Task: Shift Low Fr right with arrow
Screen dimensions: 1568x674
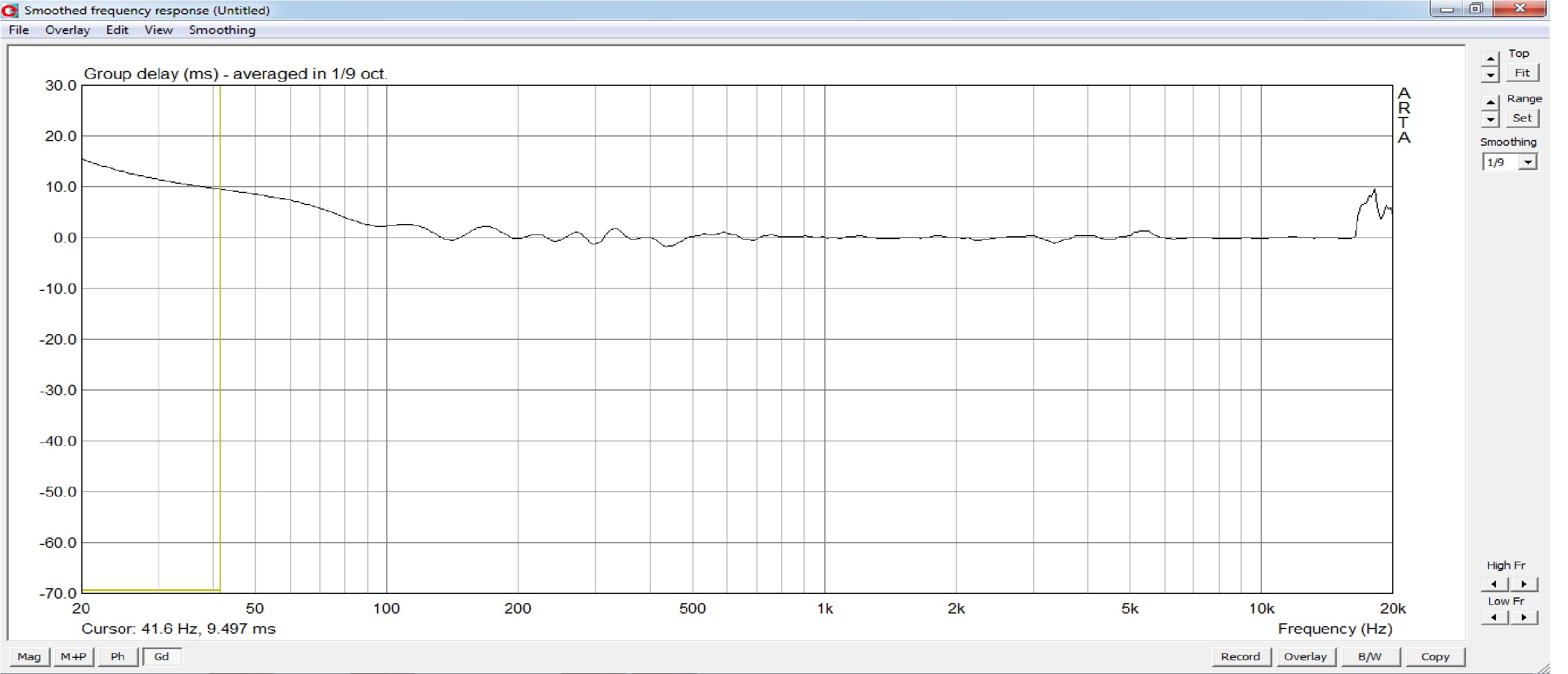Action: (1524, 618)
